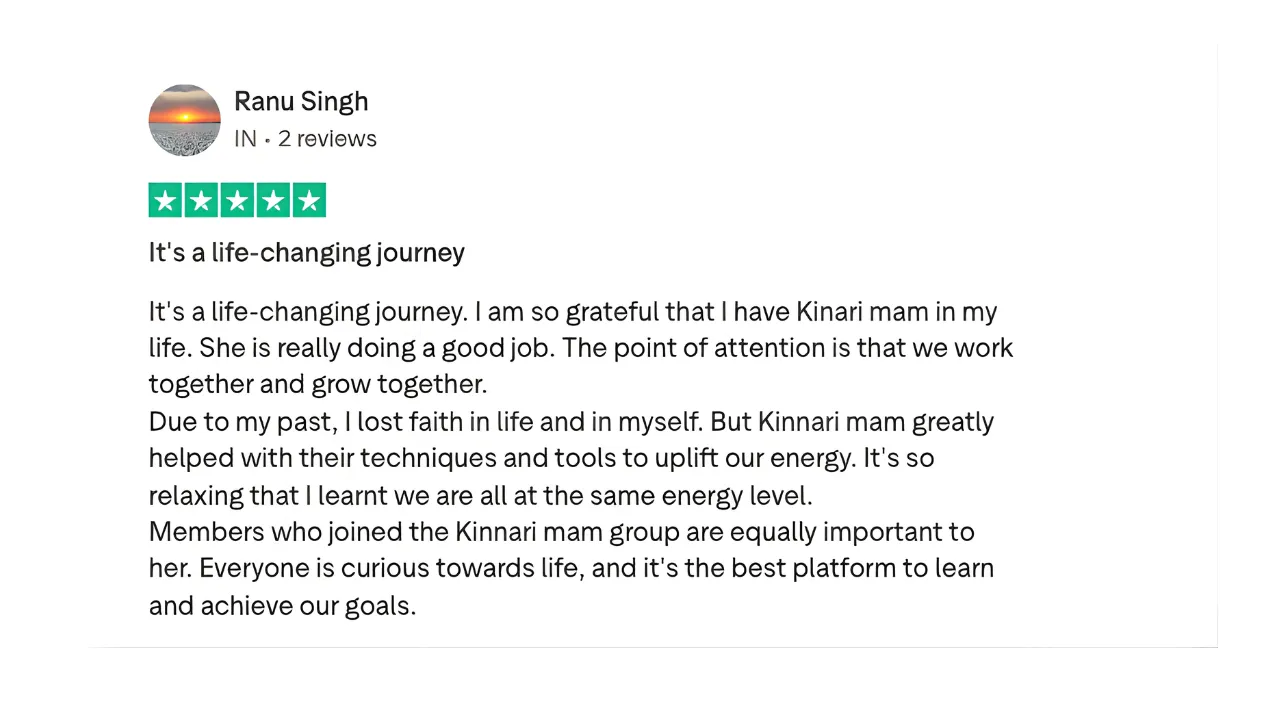Screen dimensions: 1280x720
Task: Select the third star in the rating
Action: (x=237, y=201)
